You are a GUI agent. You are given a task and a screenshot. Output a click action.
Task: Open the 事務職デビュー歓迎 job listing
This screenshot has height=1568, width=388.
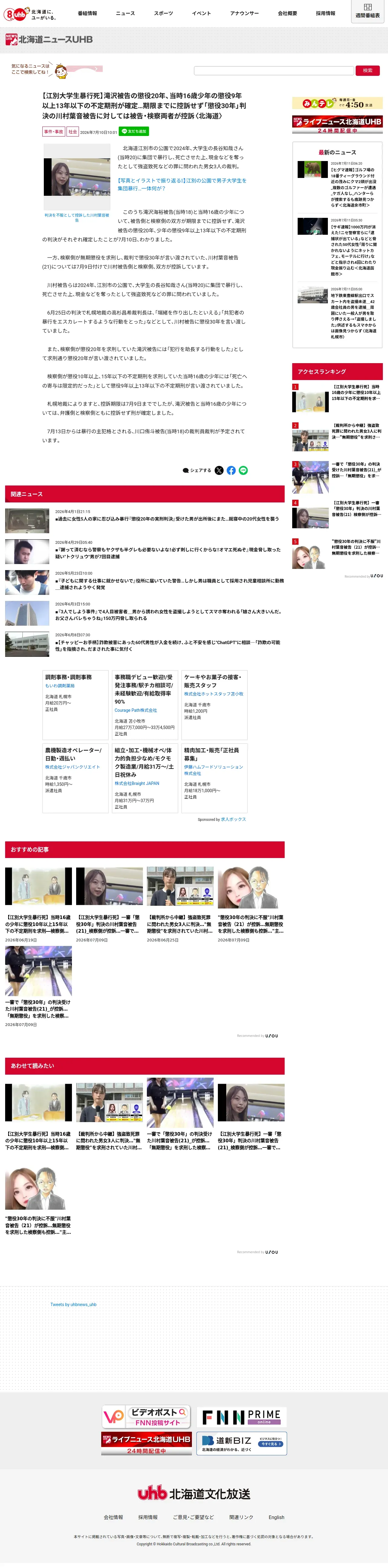click(x=145, y=705)
